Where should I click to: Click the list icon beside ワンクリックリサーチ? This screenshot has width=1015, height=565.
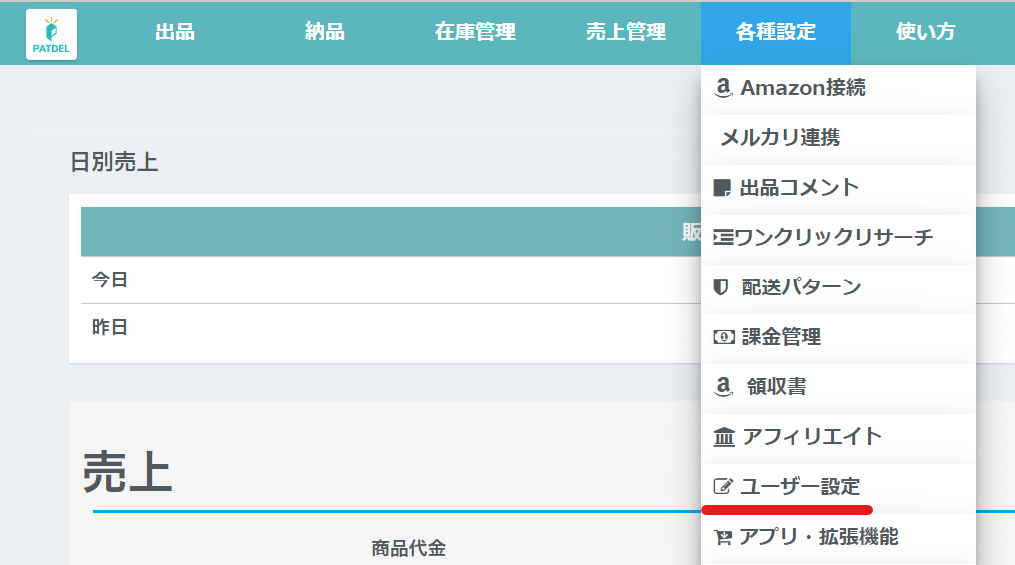pos(722,238)
